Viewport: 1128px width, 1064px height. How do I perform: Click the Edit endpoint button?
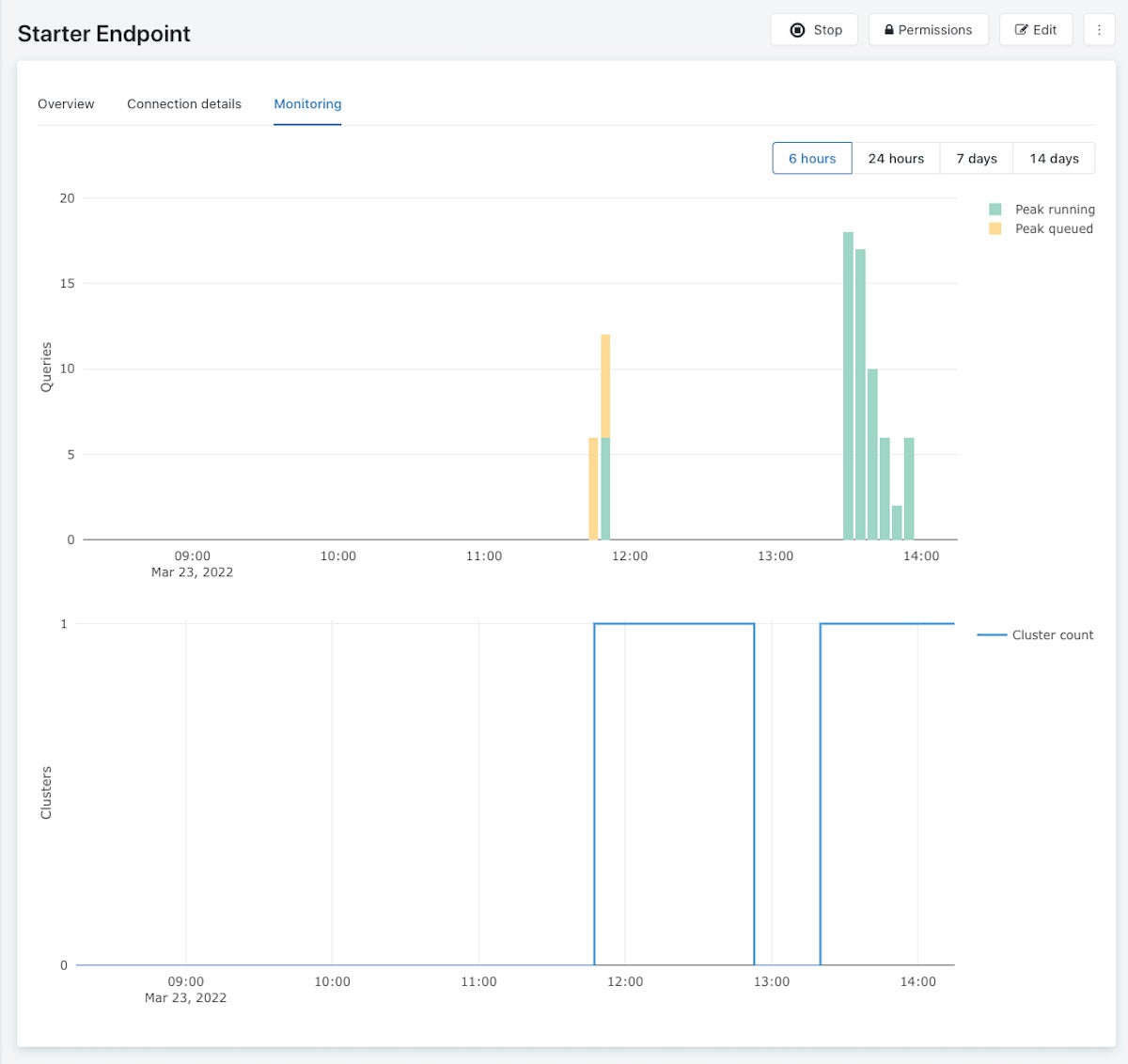pos(1036,30)
